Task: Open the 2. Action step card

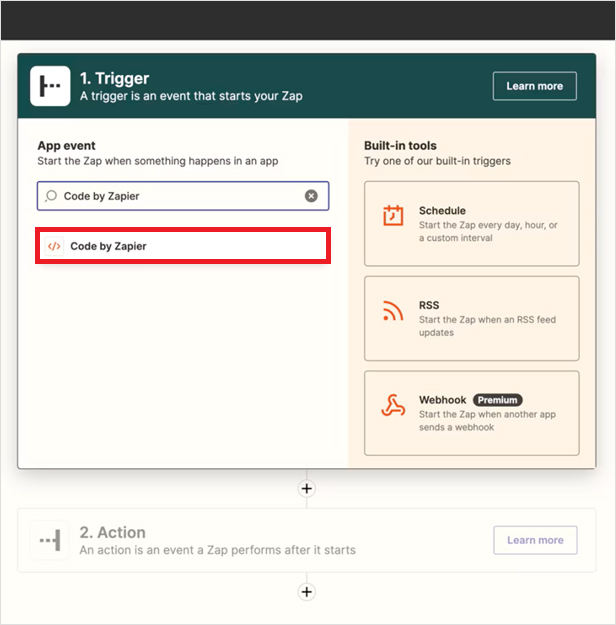Action: click(307, 540)
